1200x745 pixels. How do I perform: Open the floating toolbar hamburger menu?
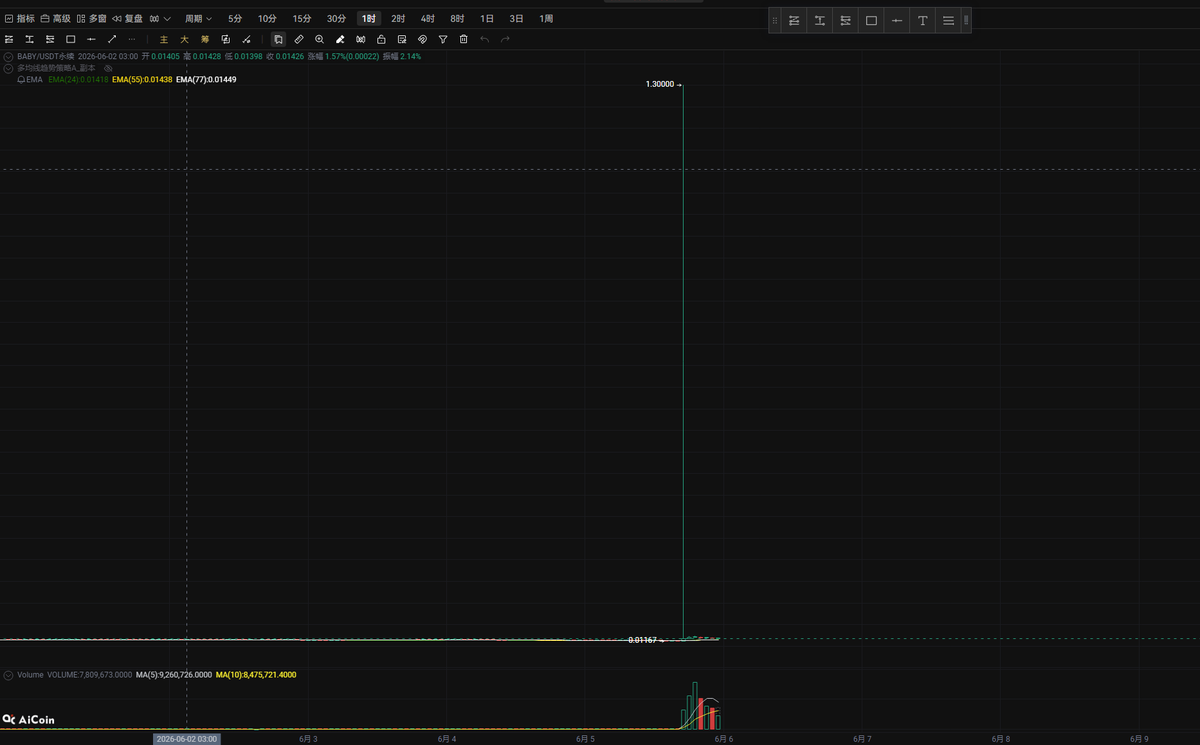[948, 20]
